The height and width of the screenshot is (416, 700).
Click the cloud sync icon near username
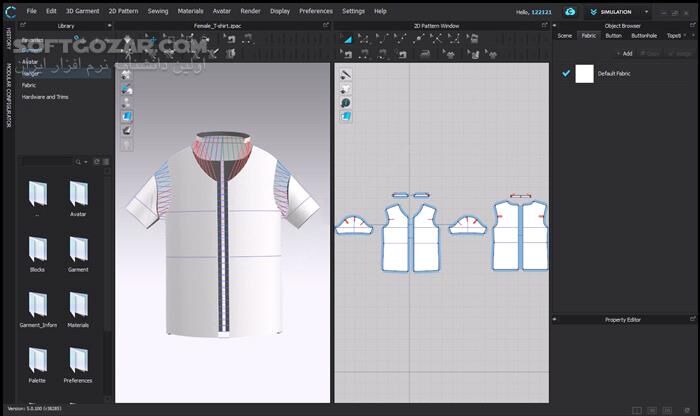click(x=570, y=11)
